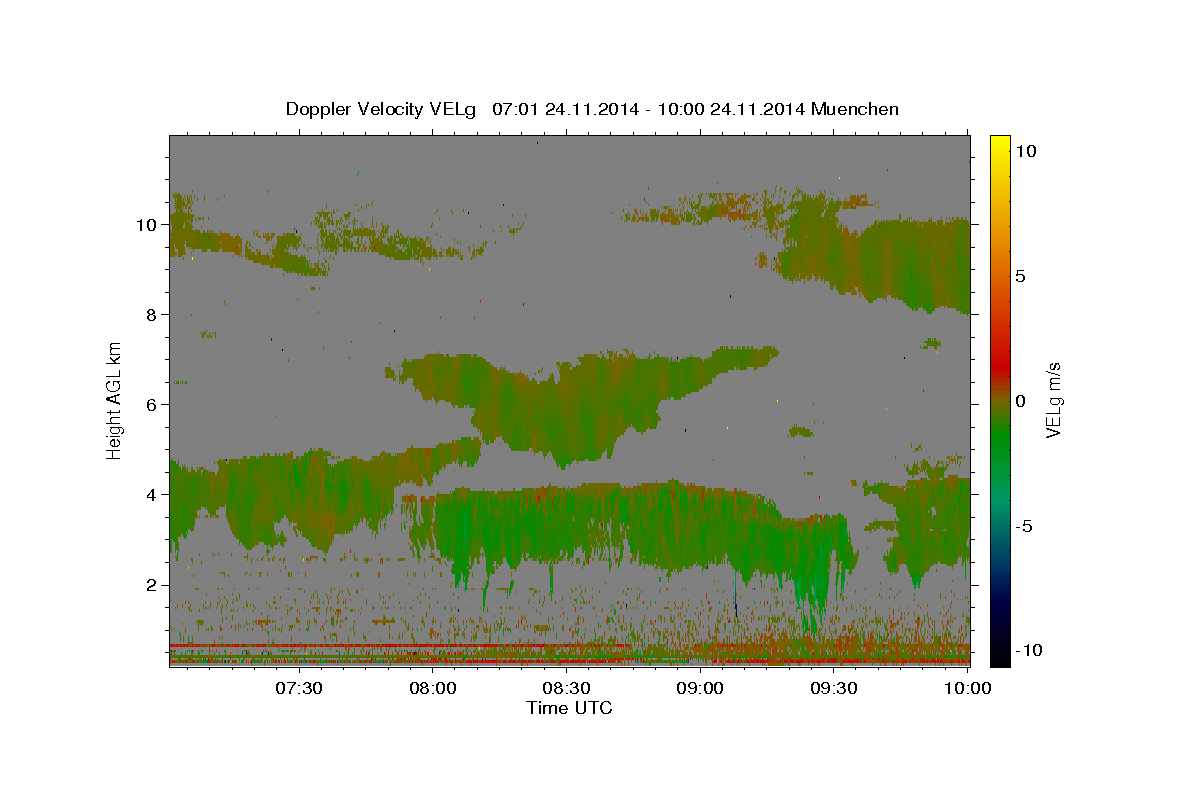Click the 09:30 time tick label
The image size is (1200, 800).
point(835,688)
